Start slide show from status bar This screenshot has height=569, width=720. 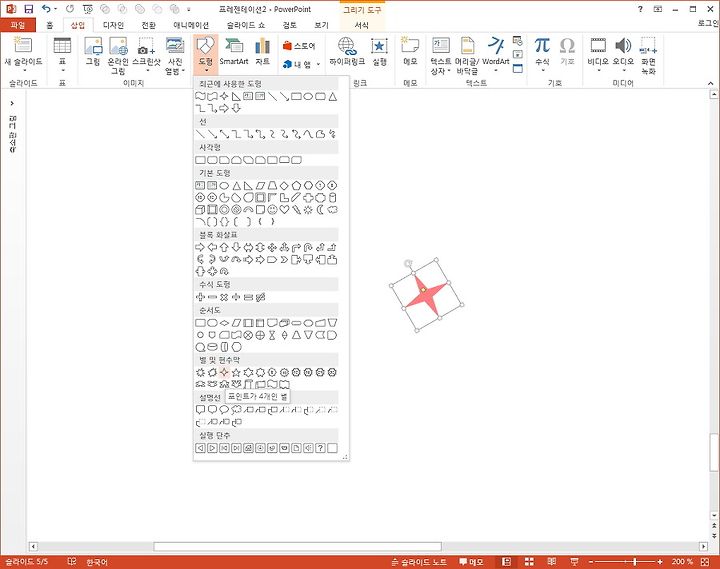[574, 562]
